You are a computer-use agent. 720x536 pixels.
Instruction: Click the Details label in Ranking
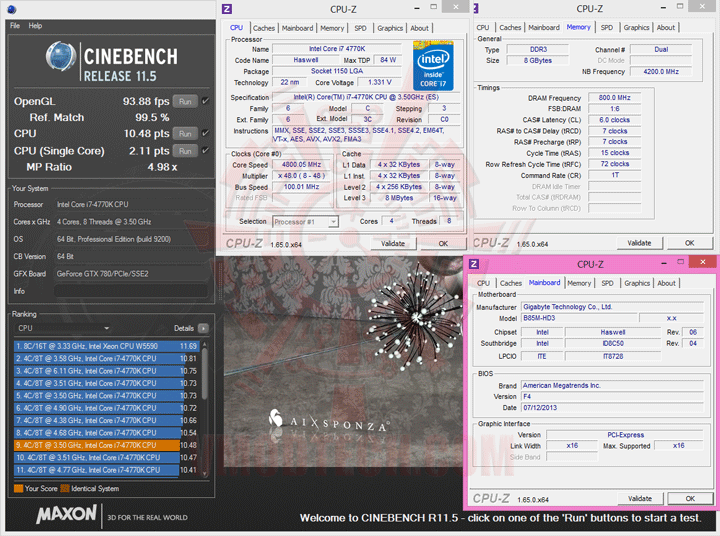click(184, 328)
